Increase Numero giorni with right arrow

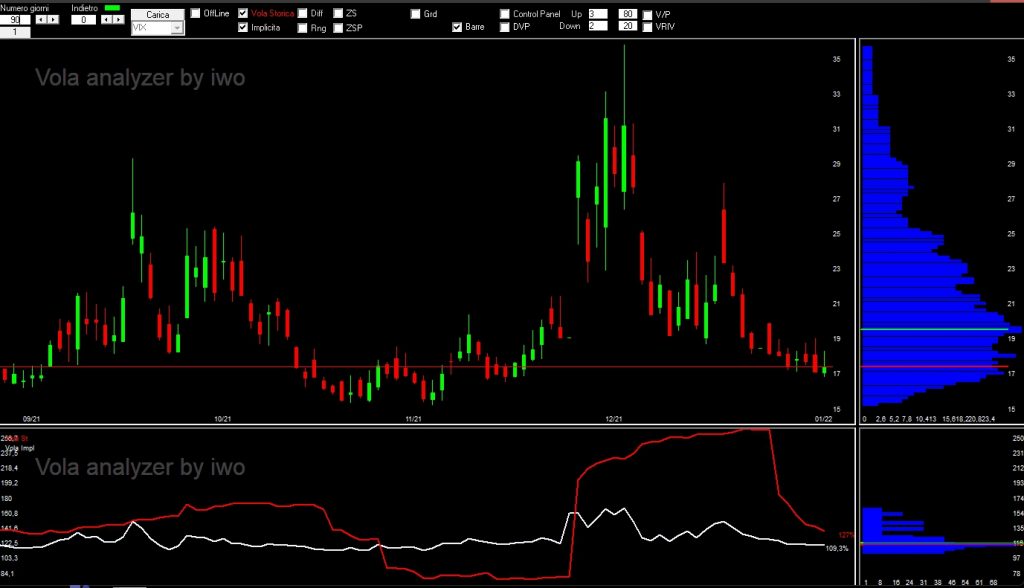pos(53,20)
